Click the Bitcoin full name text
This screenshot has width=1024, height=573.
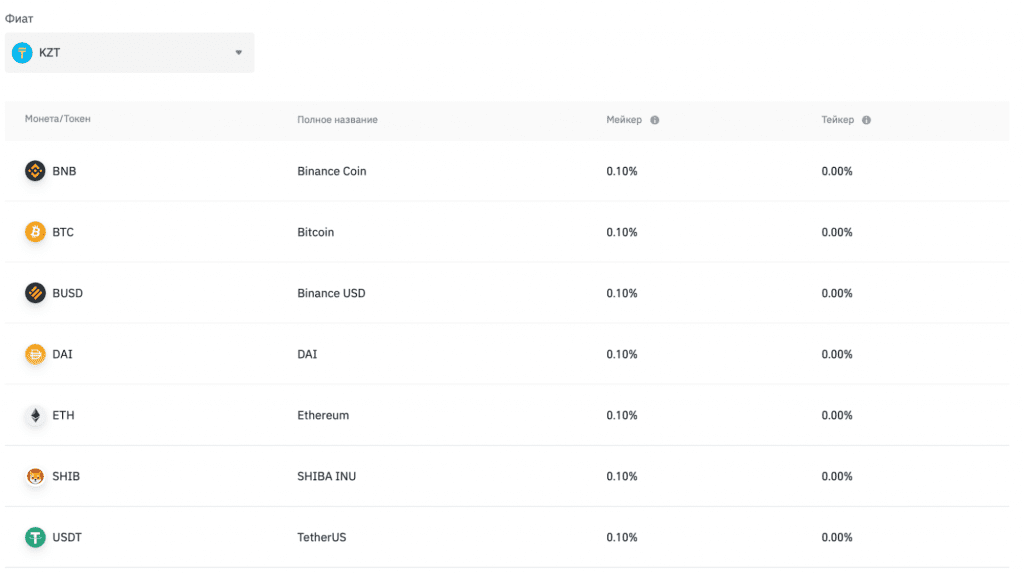tap(316, 232)
